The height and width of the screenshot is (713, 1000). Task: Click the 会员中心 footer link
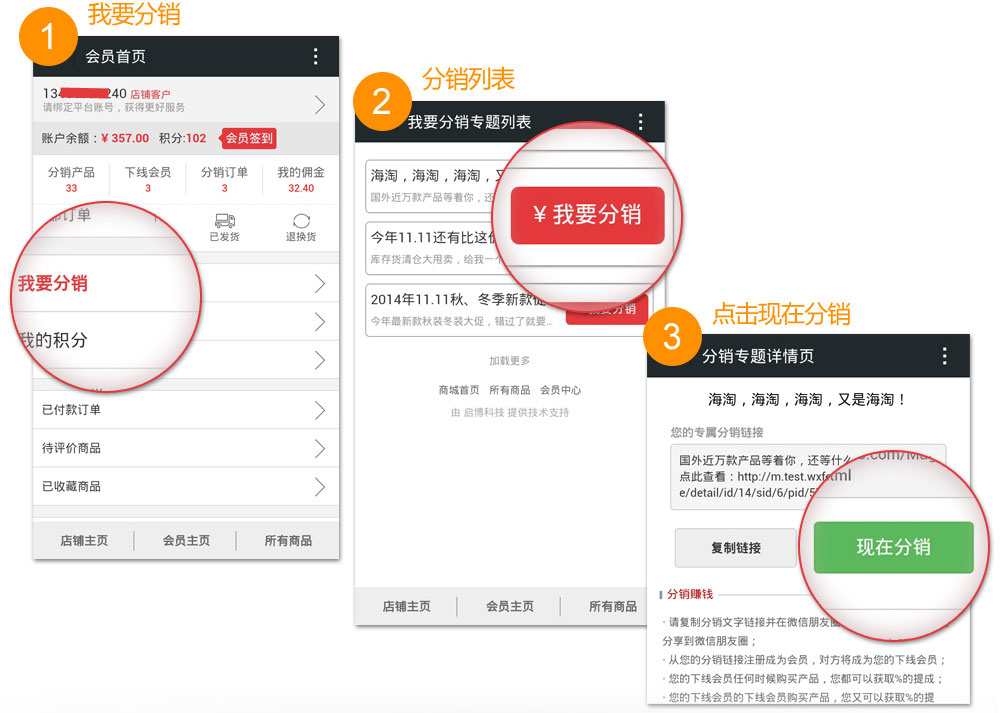click(560, 390)
